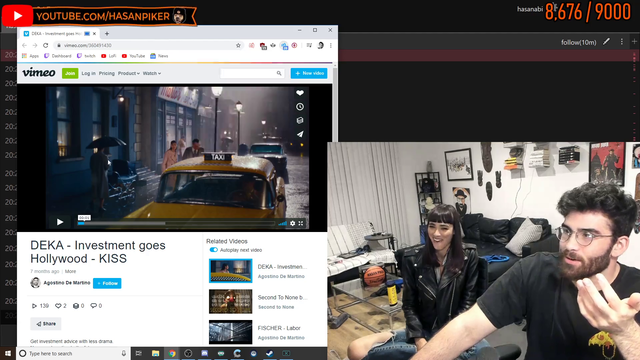This screenshot has width=640, height=360.
Task: Go forward in Chrome
Action: tap(35, 45)
